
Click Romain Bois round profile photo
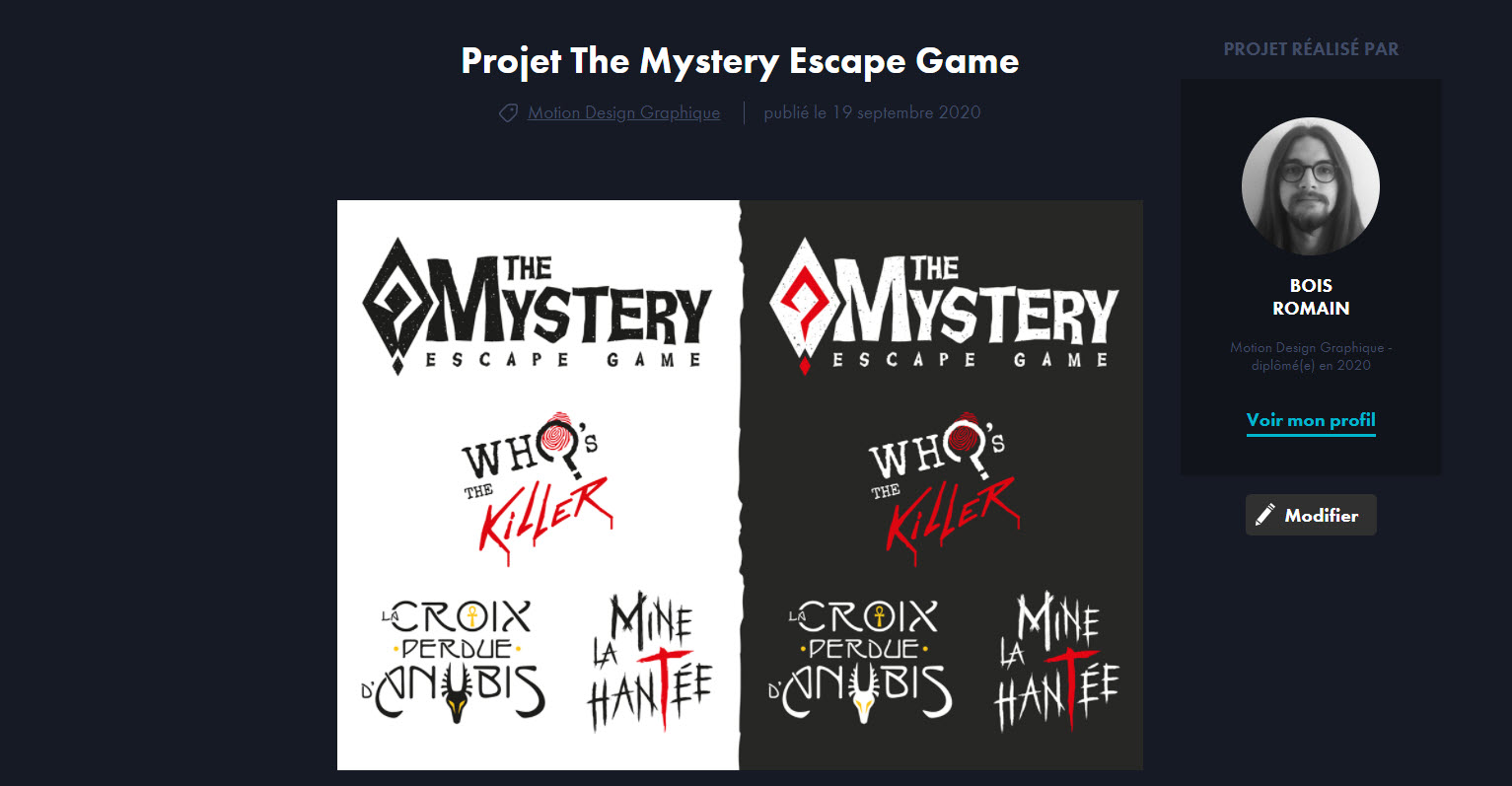(x=1311, y=186)
